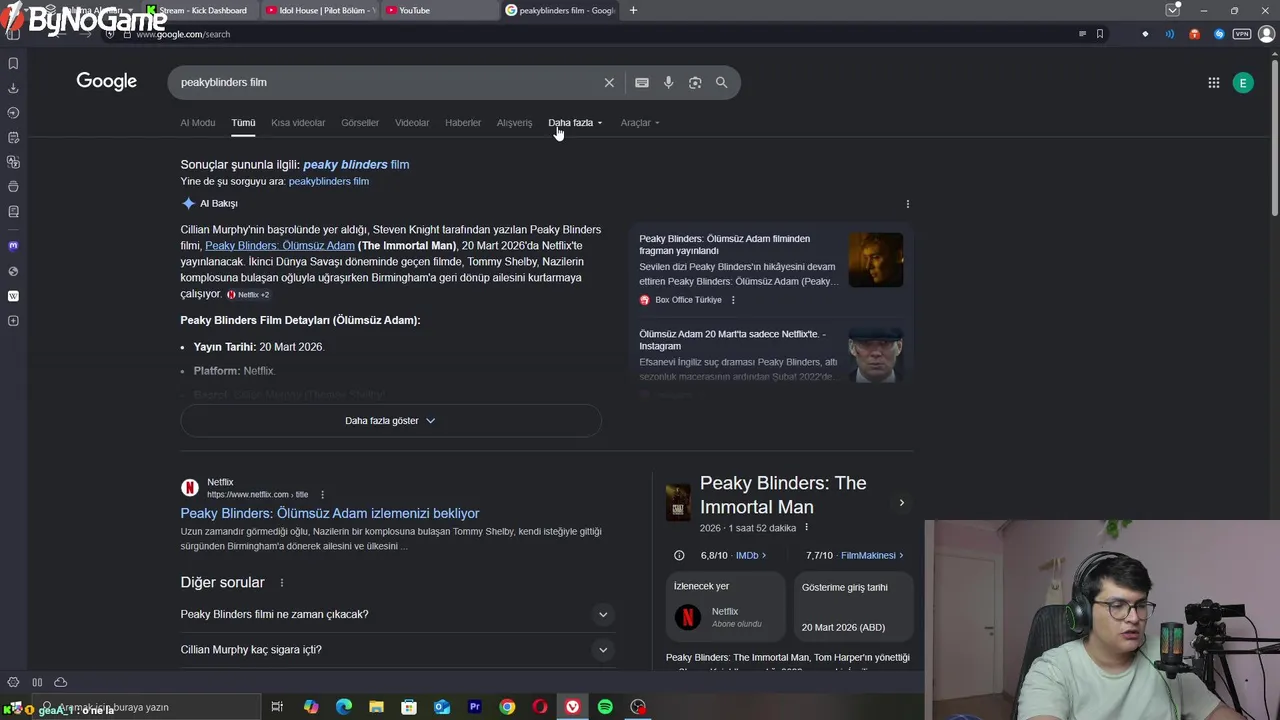Open the Videolar tab
Image resolution: width=1280 pixels, height=720 pixels.
click(x=412, y=123)
